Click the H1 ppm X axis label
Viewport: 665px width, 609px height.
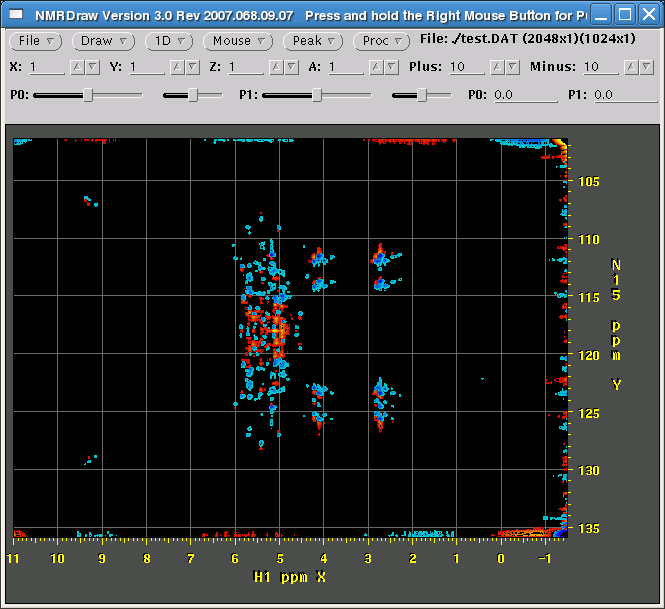click(289, 577)
